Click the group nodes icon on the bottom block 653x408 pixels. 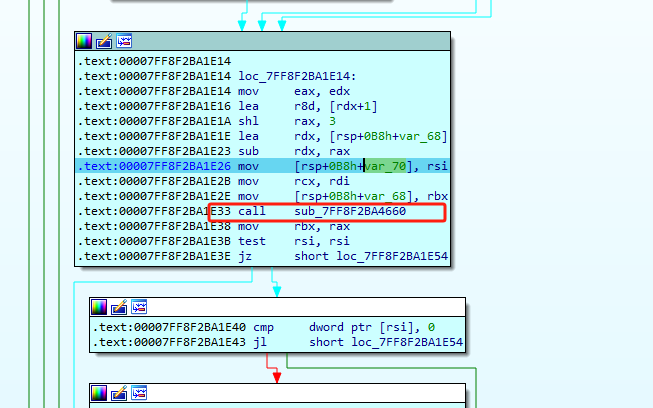pos(139,394)
